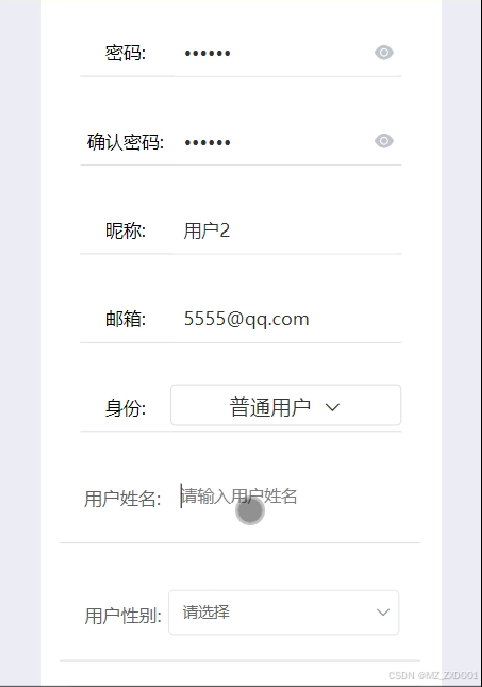Click the 用户姓名: label
The image size is (482, 687).
pos(123,499)
